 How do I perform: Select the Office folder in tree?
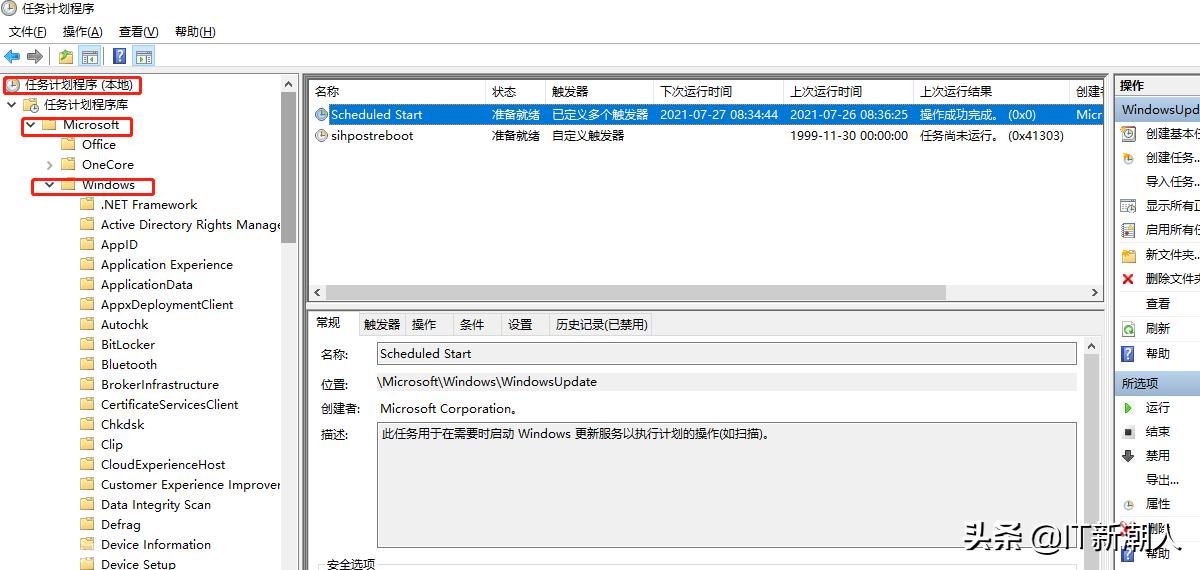(x=99, y=145)
